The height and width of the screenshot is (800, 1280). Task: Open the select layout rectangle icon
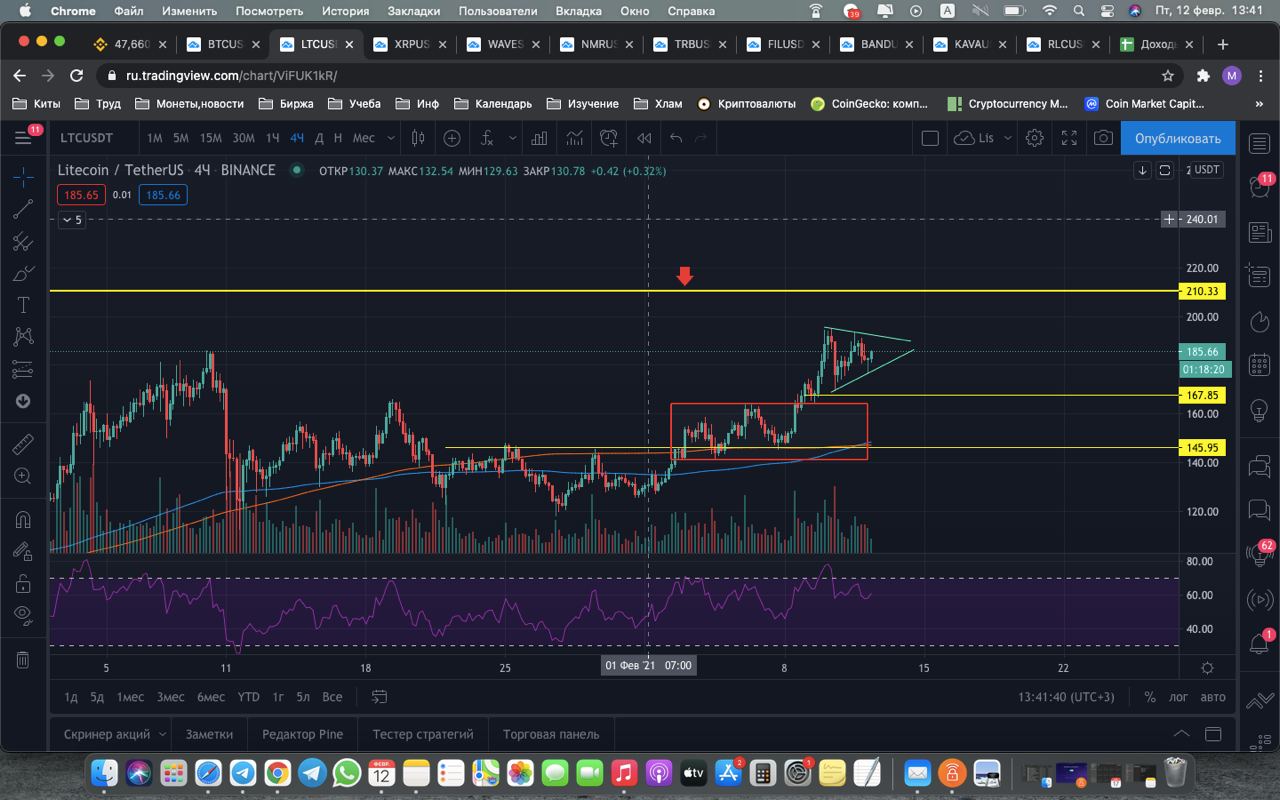click(930, 138)
